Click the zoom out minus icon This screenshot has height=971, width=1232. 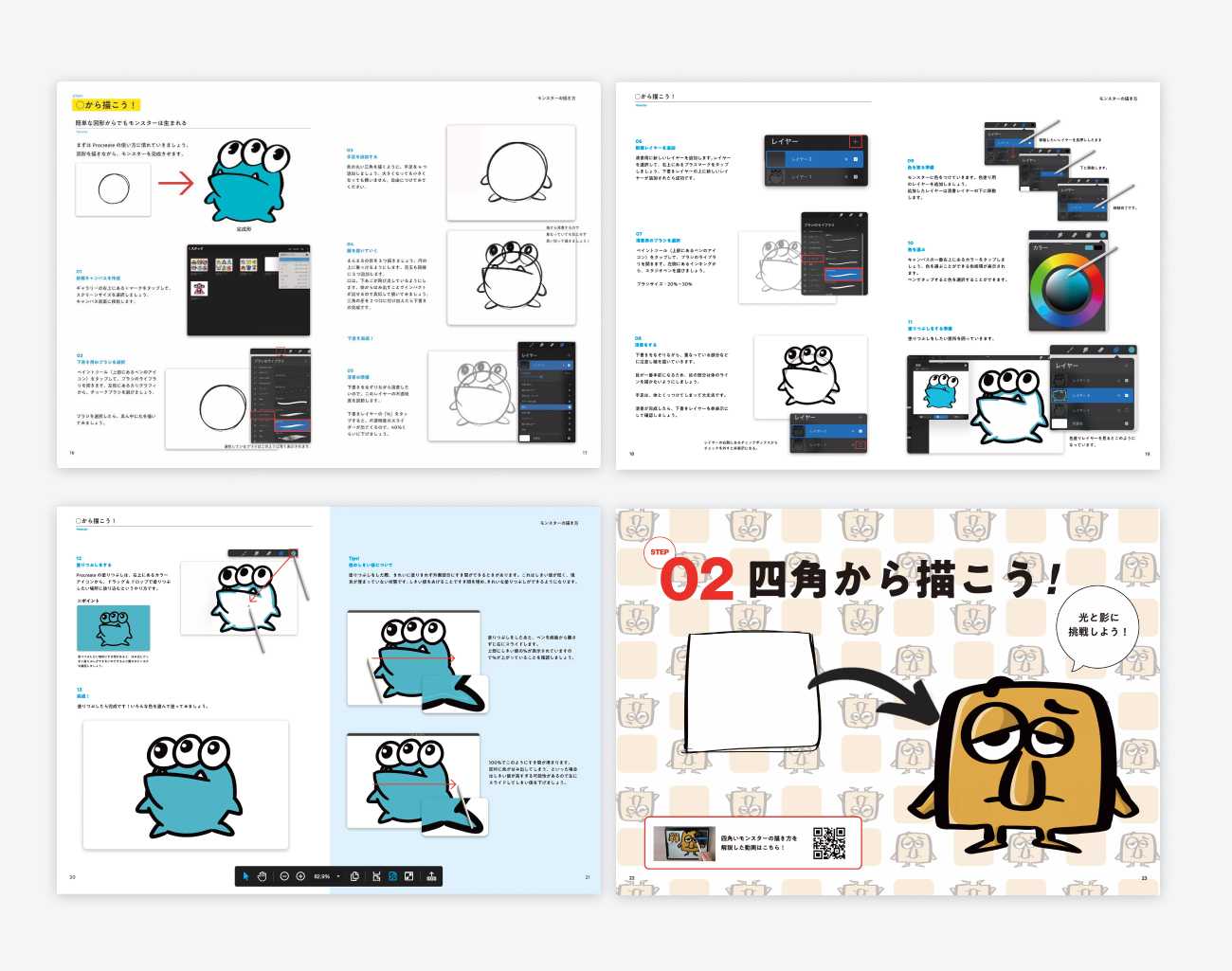click(x=284, y=876)
